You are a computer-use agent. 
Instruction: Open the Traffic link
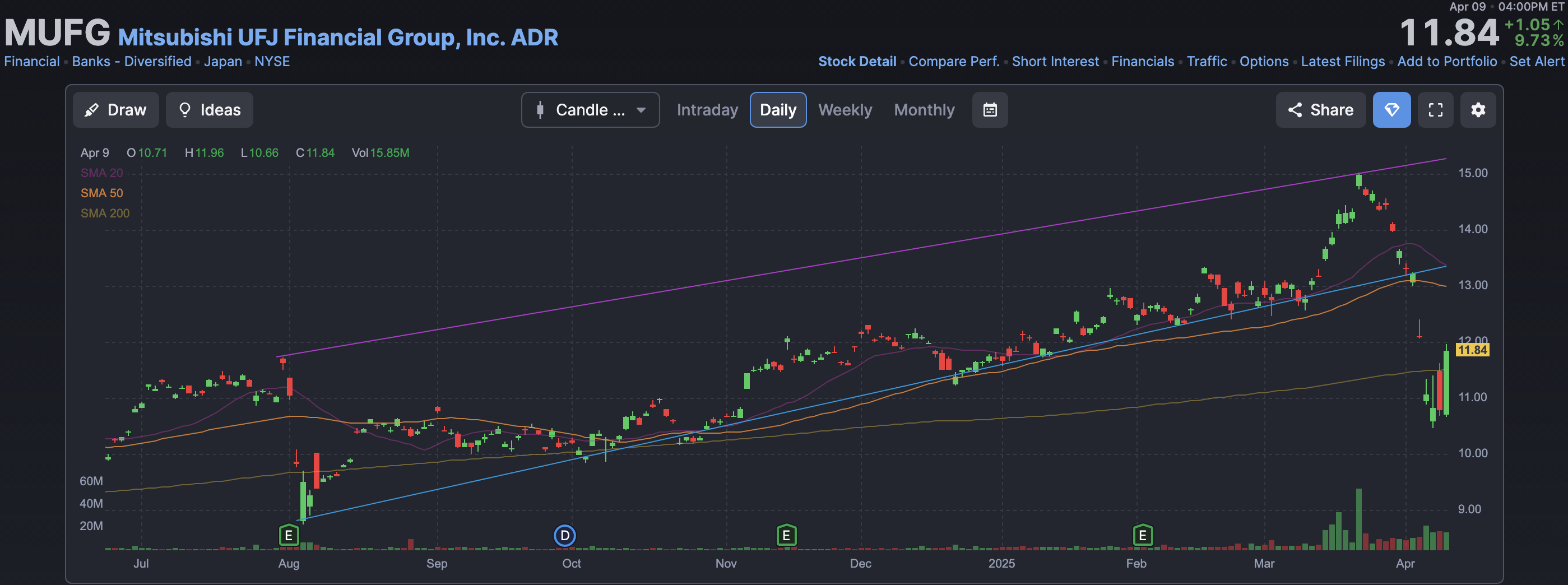tap(1207, 62)
